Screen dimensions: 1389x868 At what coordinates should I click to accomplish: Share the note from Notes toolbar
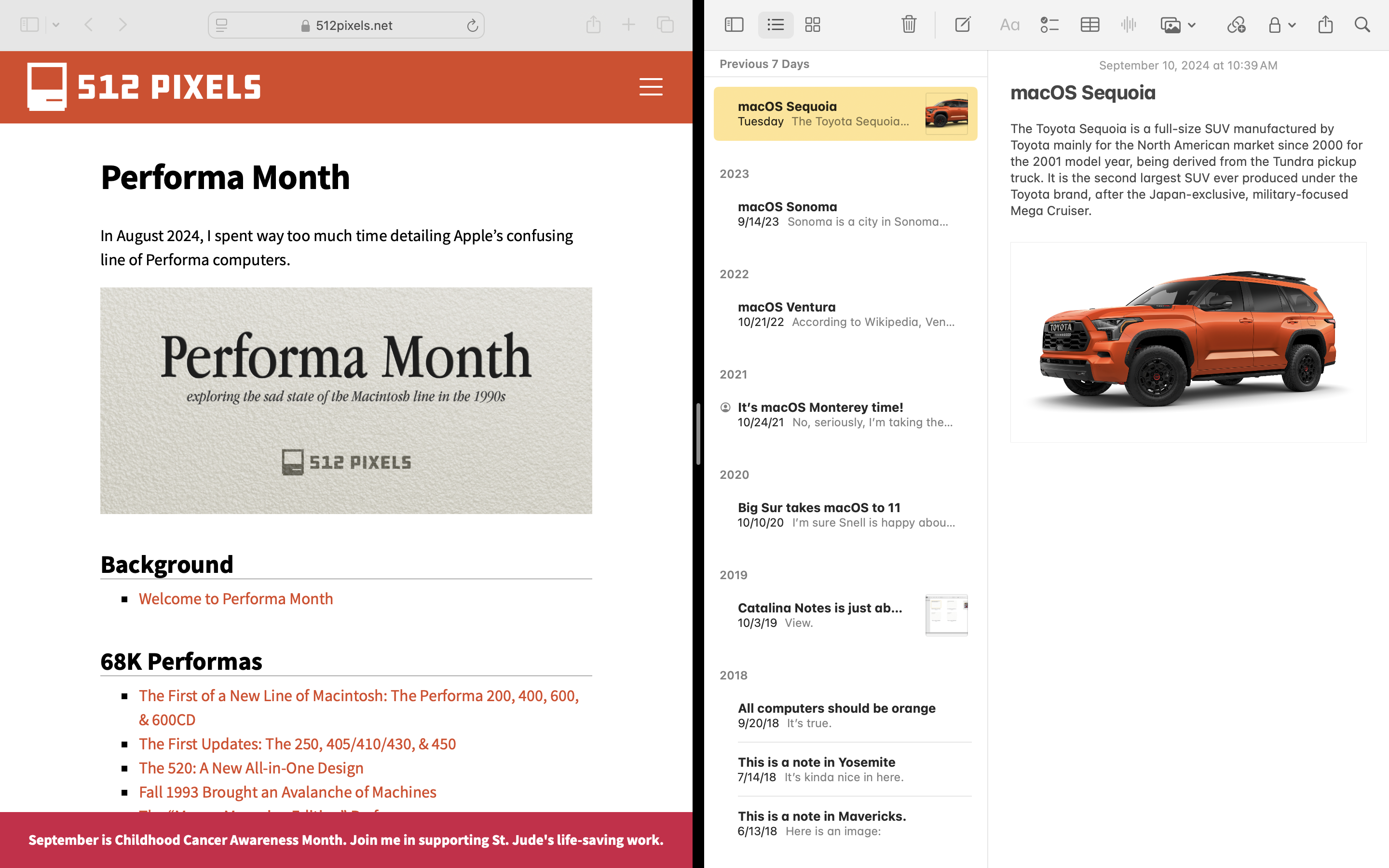point(1325,24)
